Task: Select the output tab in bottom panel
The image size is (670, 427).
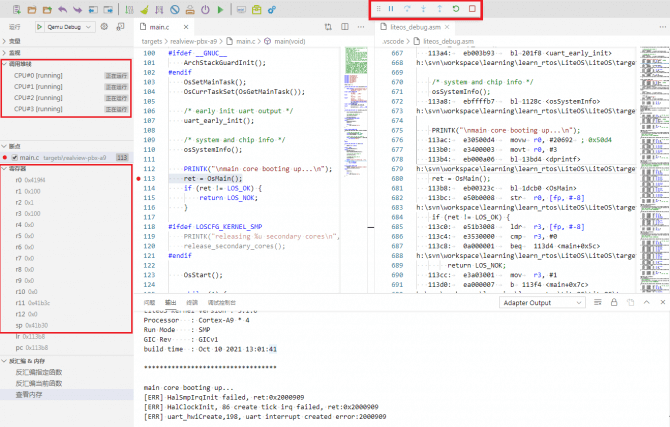Action: pos(170,302)
